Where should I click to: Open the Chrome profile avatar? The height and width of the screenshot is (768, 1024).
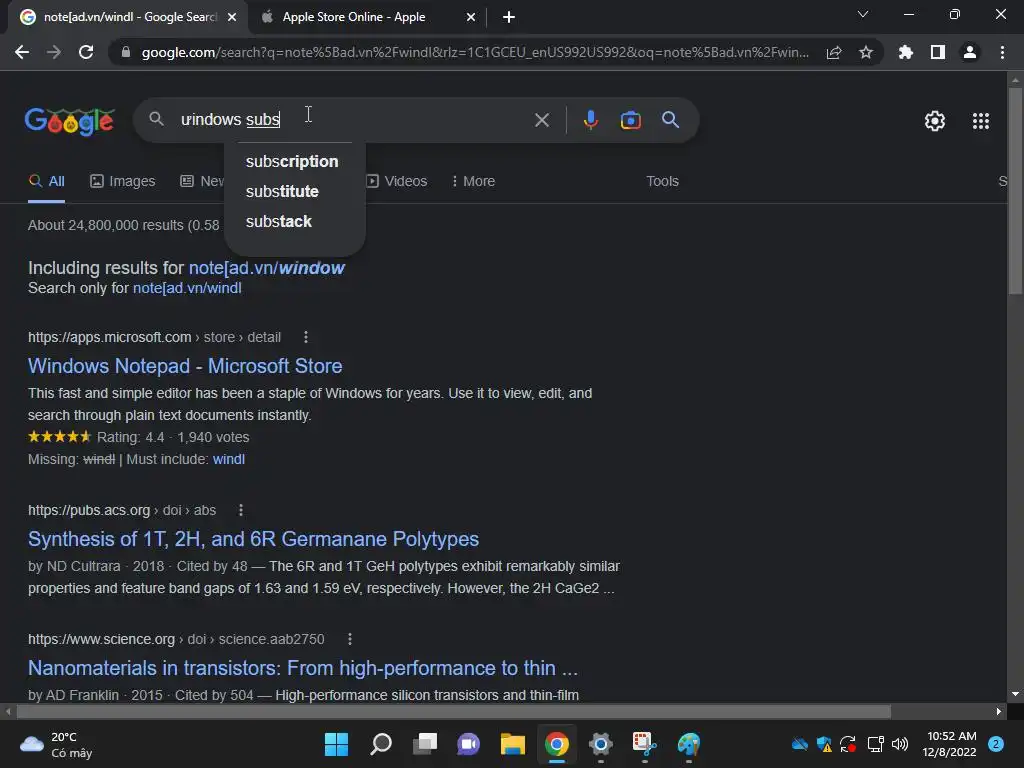click(x=970, y=52)
